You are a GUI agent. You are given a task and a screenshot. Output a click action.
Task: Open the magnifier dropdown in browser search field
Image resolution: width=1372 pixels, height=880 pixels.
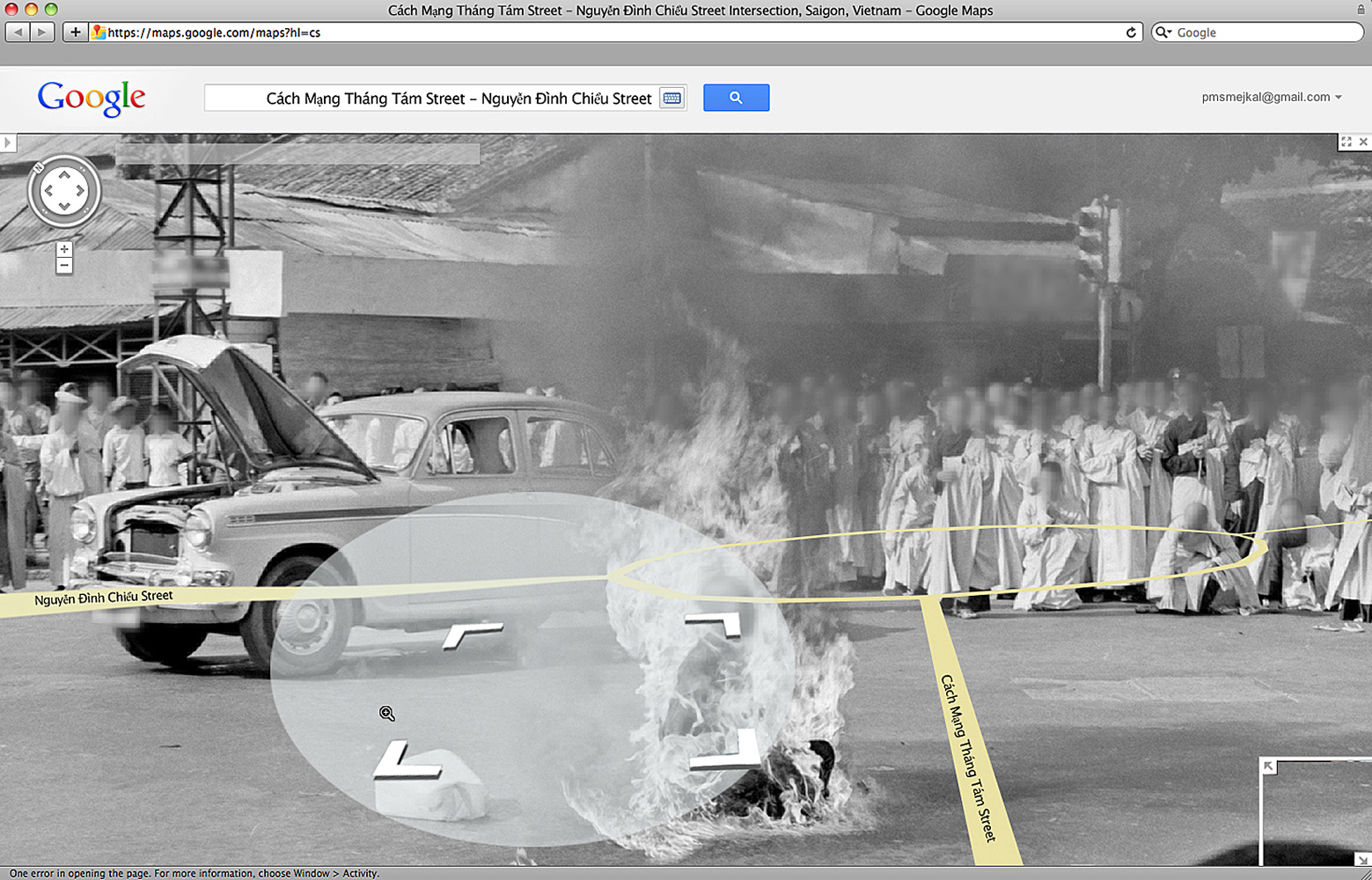[1163, 33]
